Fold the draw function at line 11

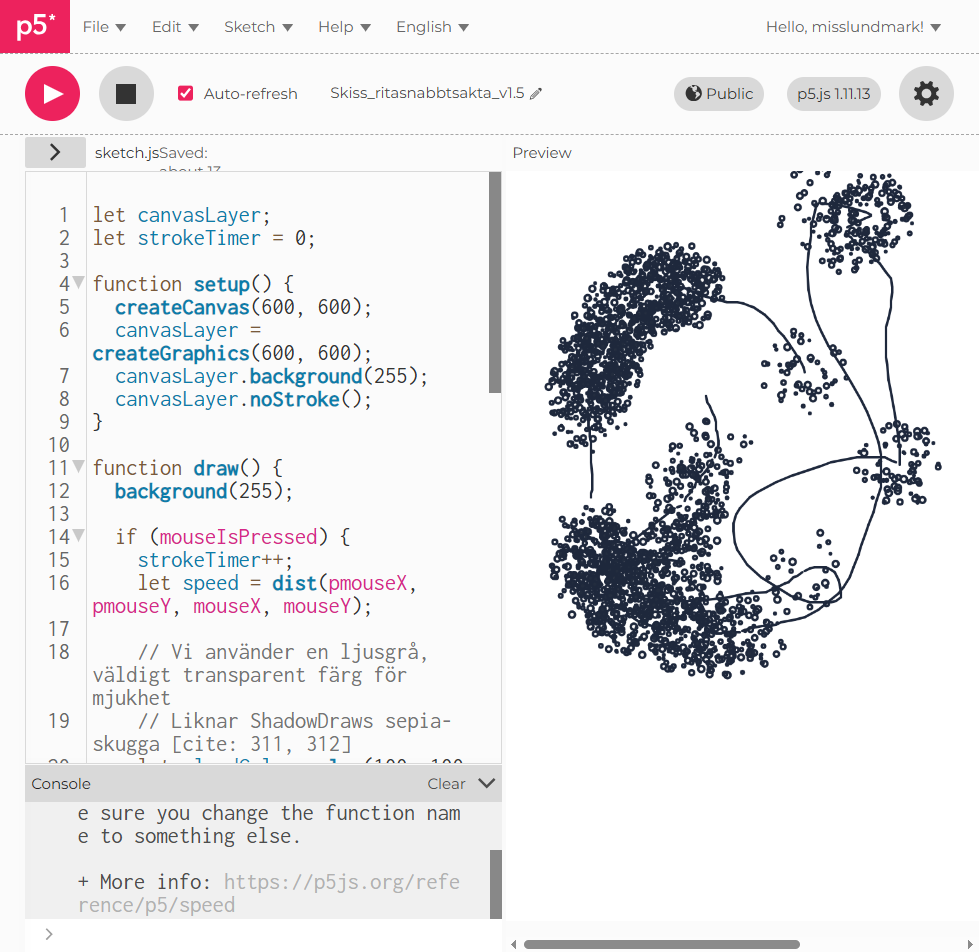pyautogui.click(x=79, y=466)
